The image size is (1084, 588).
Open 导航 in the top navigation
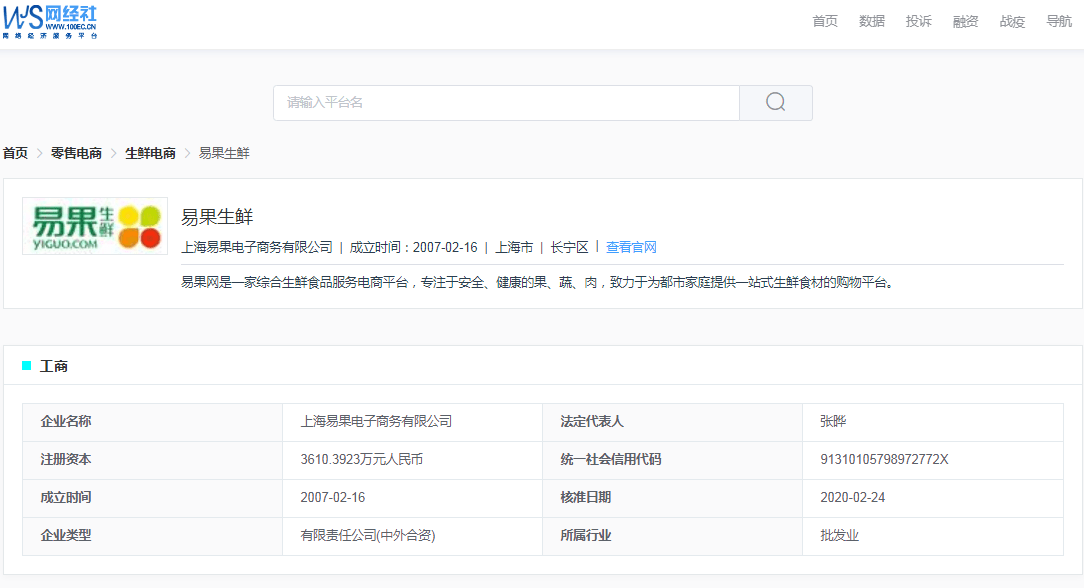point(1058,21)
